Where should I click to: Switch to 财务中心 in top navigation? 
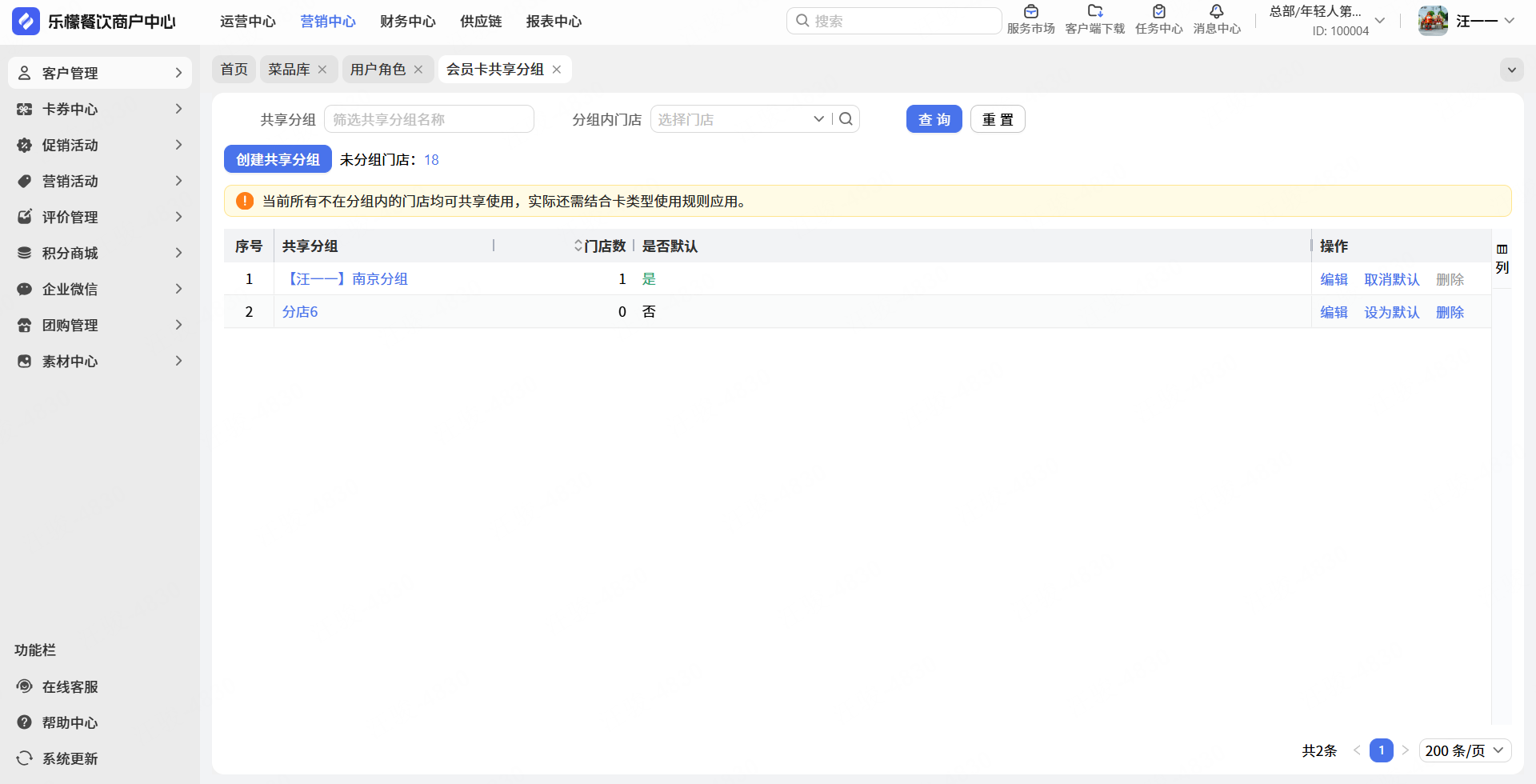tap(408, 22)
